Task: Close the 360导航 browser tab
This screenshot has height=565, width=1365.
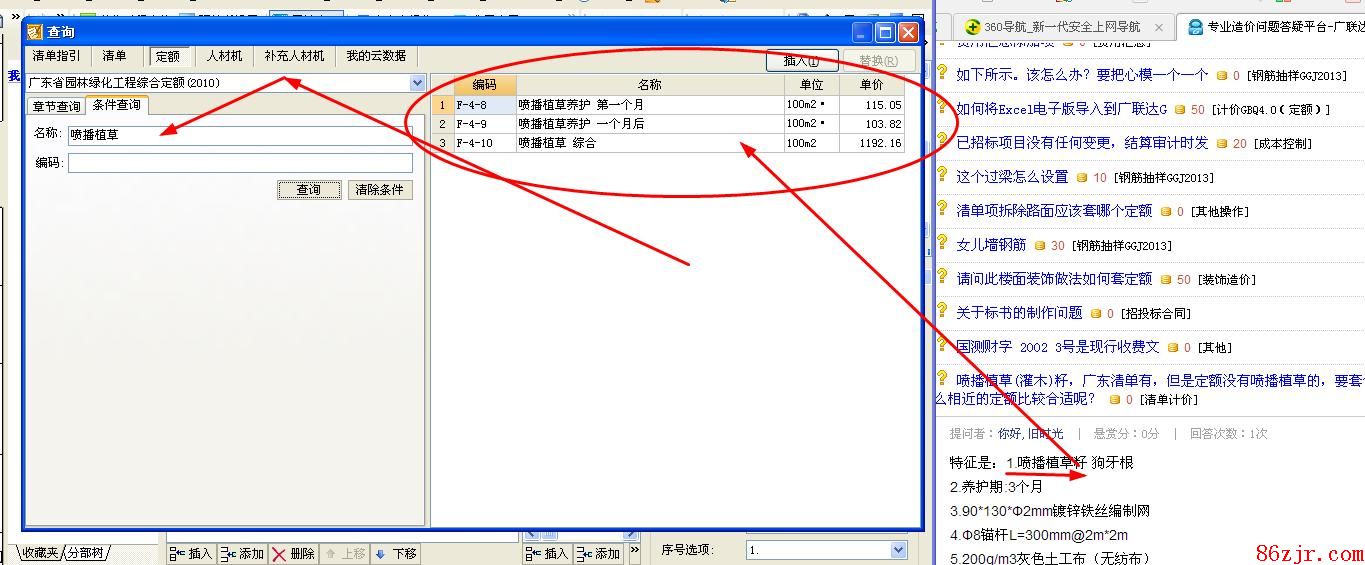Action: coord(1159,28)
